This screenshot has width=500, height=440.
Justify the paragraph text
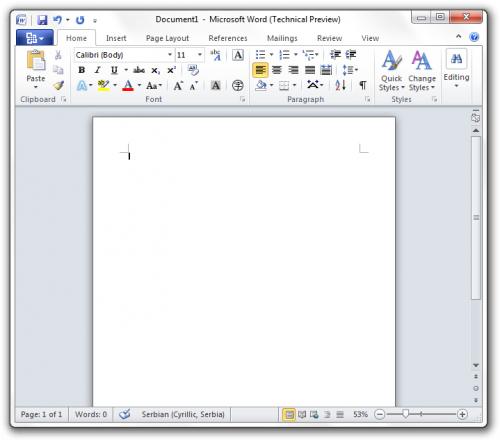click(x=310, y=70)
